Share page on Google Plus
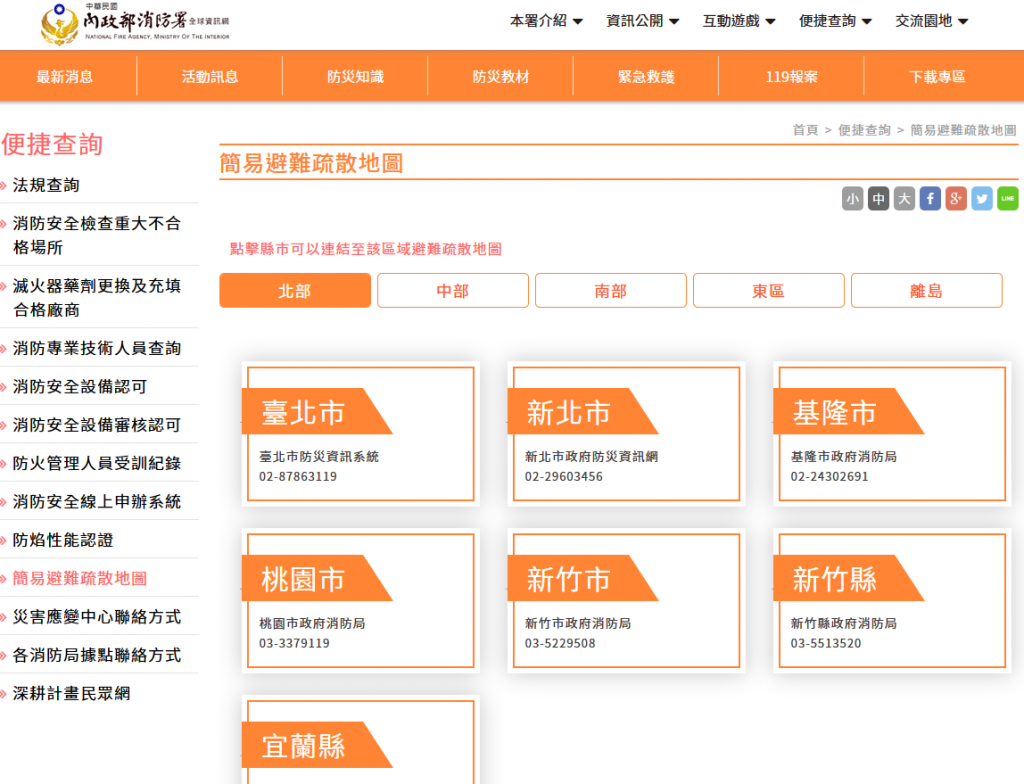The image size is (1024, 784). pyautogui.click(x=955, y=199)
